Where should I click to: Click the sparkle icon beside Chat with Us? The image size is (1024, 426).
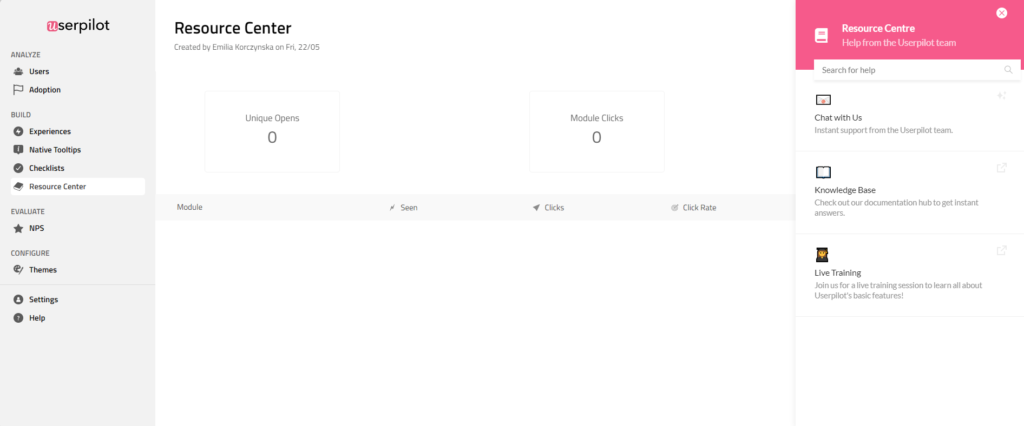click(1001, 95)
